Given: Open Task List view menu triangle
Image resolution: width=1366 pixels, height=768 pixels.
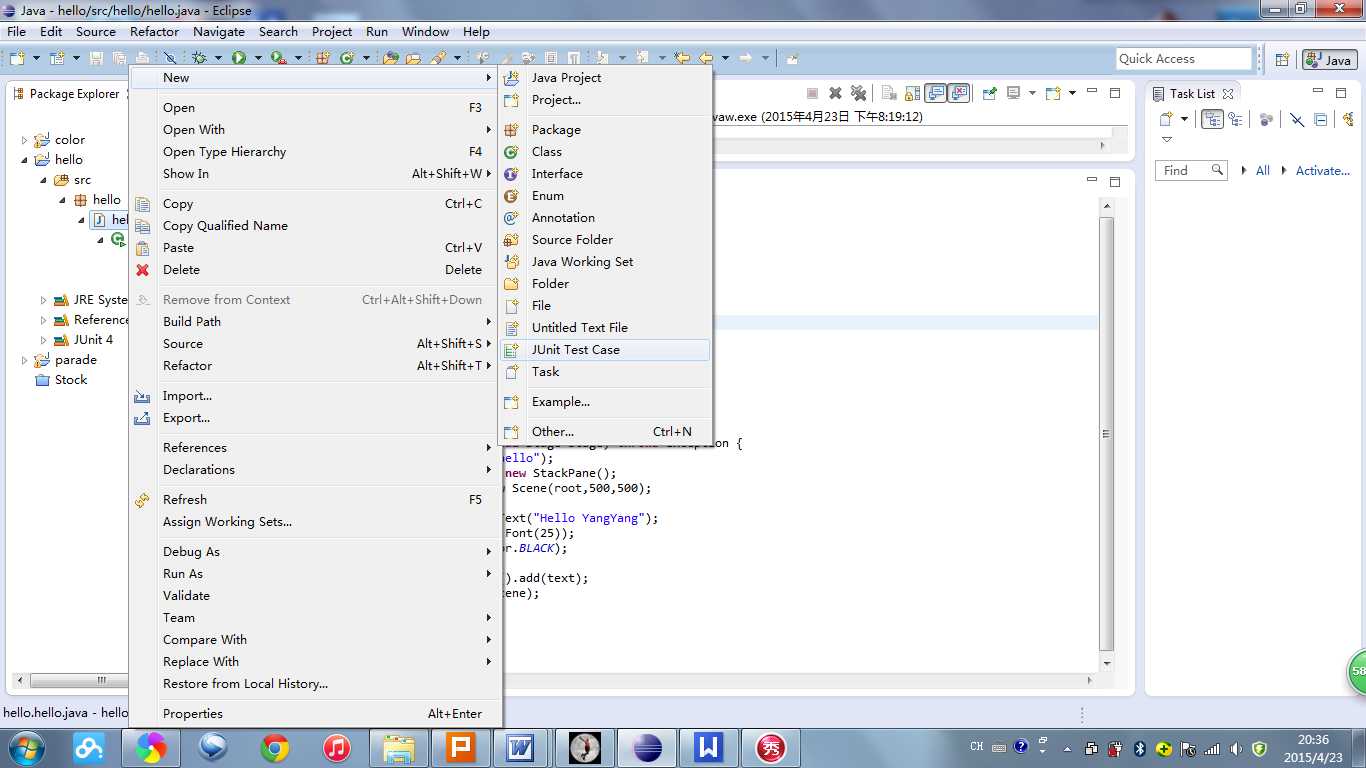Looking at the screenshot, I should tap(1166, 139).
